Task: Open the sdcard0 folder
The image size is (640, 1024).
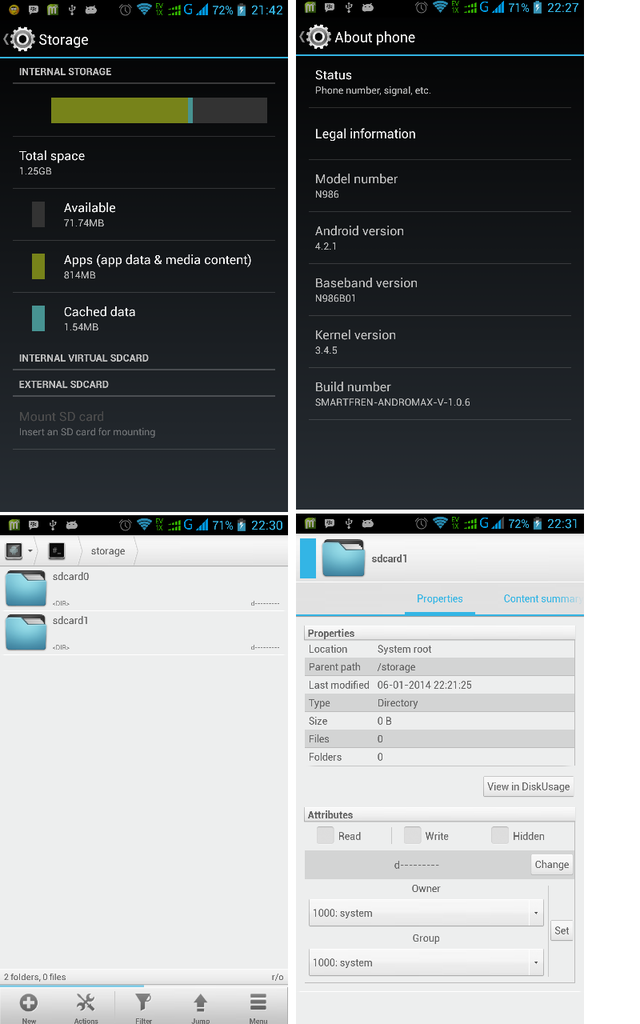Action: pos(144,588)
